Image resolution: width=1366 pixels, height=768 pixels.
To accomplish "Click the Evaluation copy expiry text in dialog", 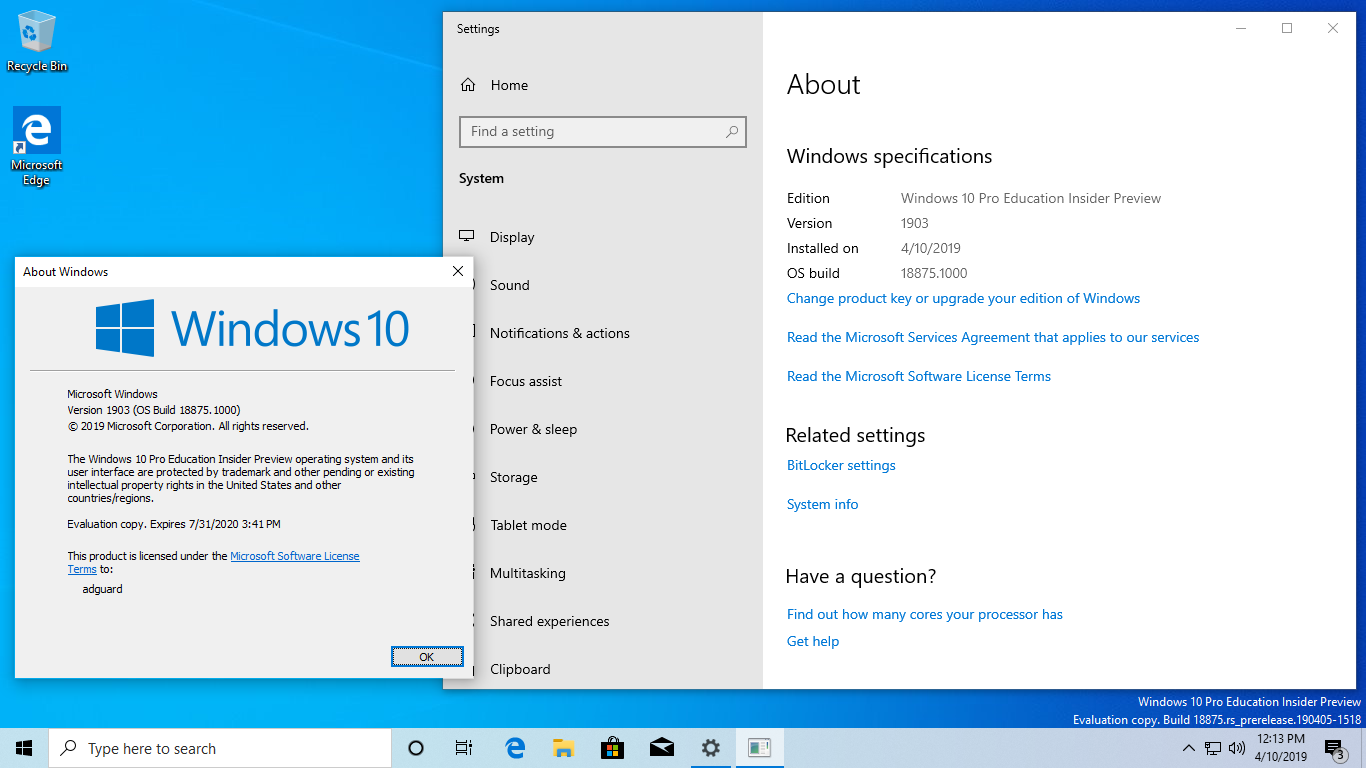I will (174, 524).
